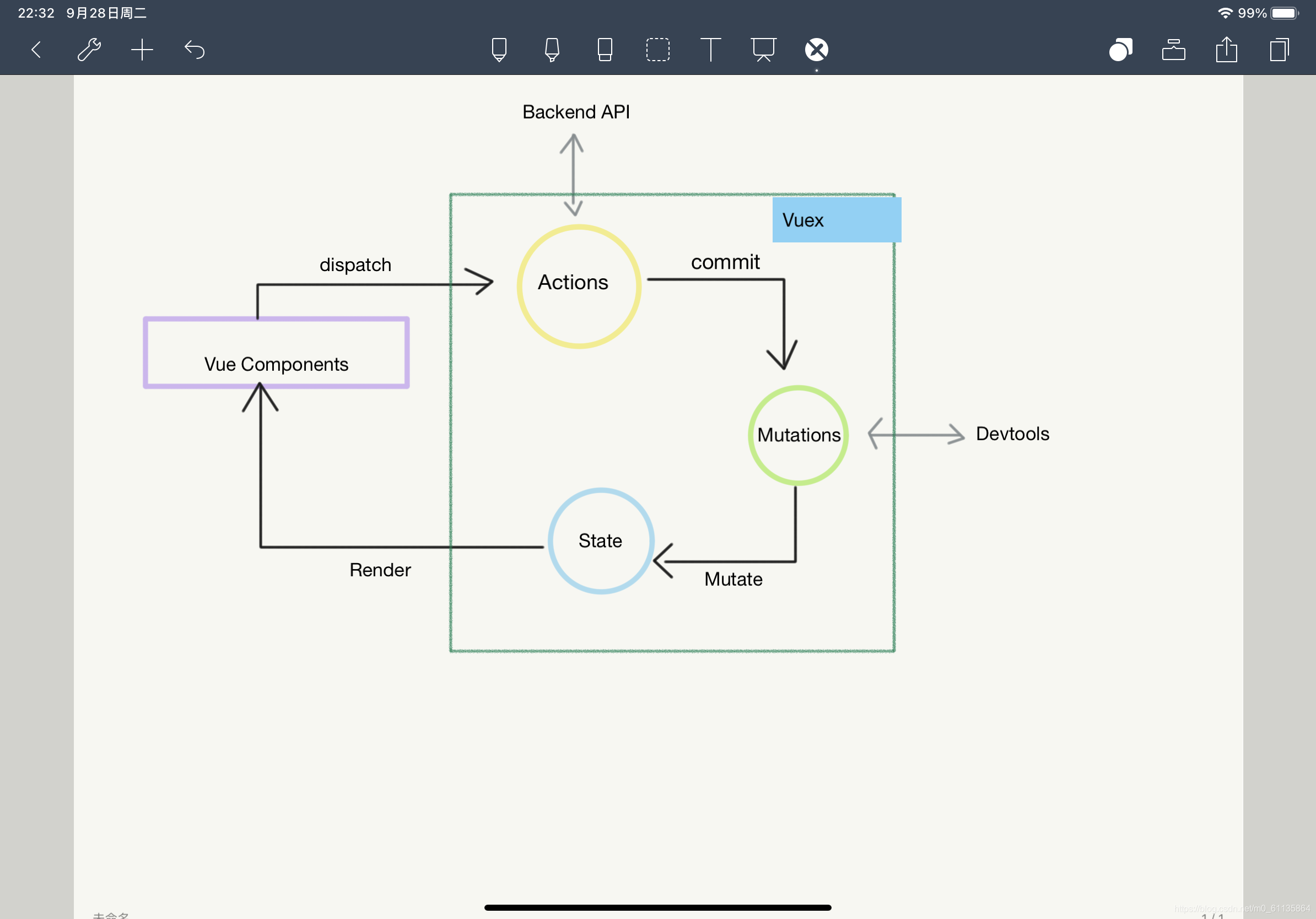Select the dashed selection tool
This screenshot has width=1316, height=919.
click(x=658, y=50)
